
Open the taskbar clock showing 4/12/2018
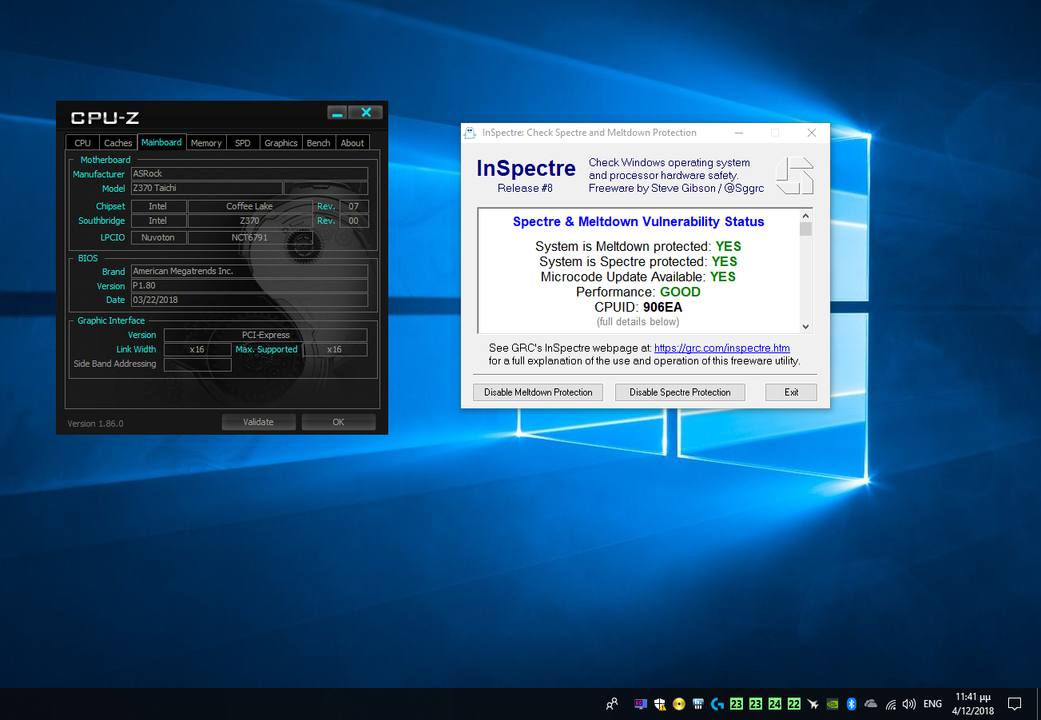[973, 704]
